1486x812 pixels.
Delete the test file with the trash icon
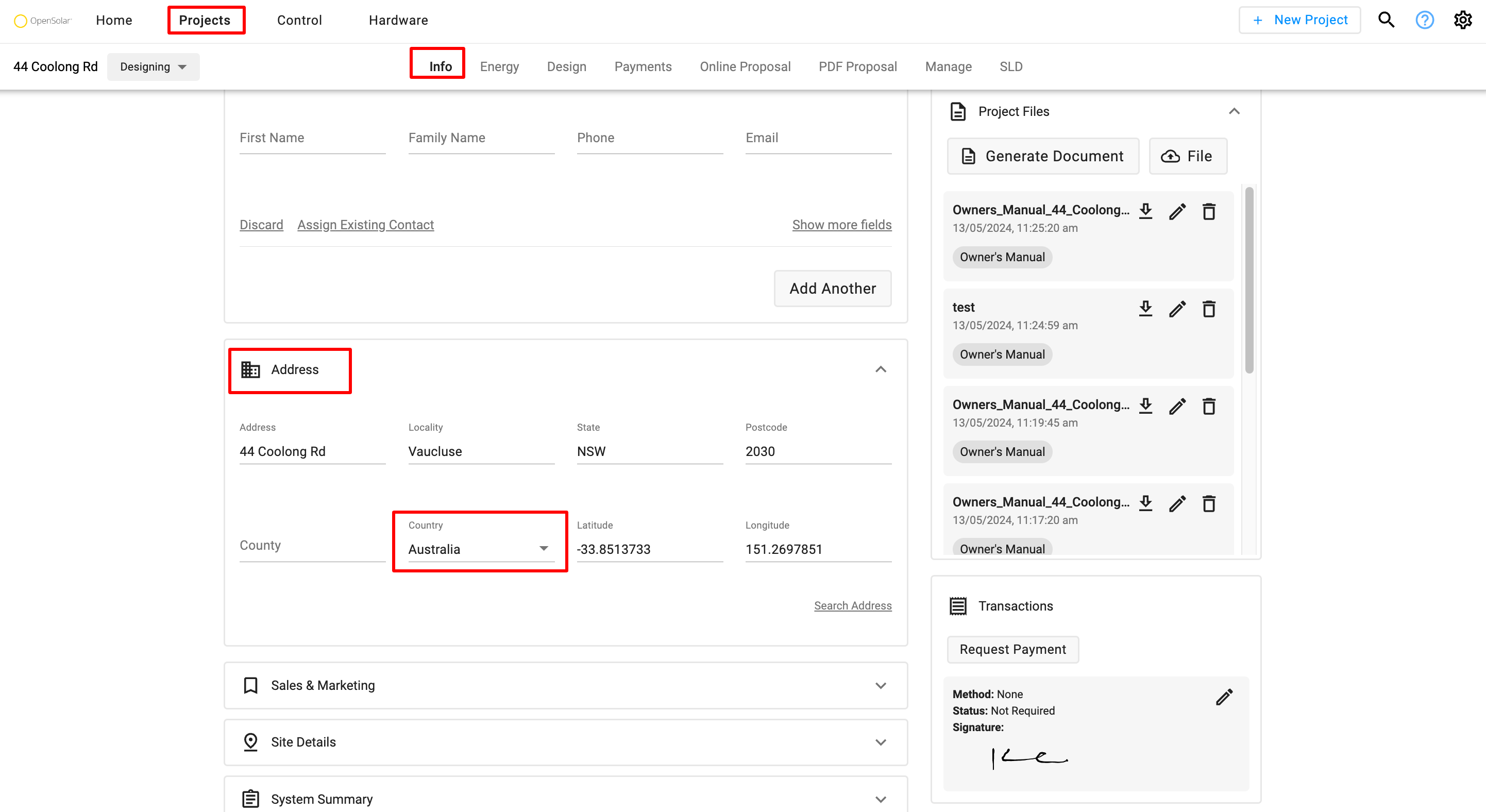pyautogui.click(x=1208, y=309)
